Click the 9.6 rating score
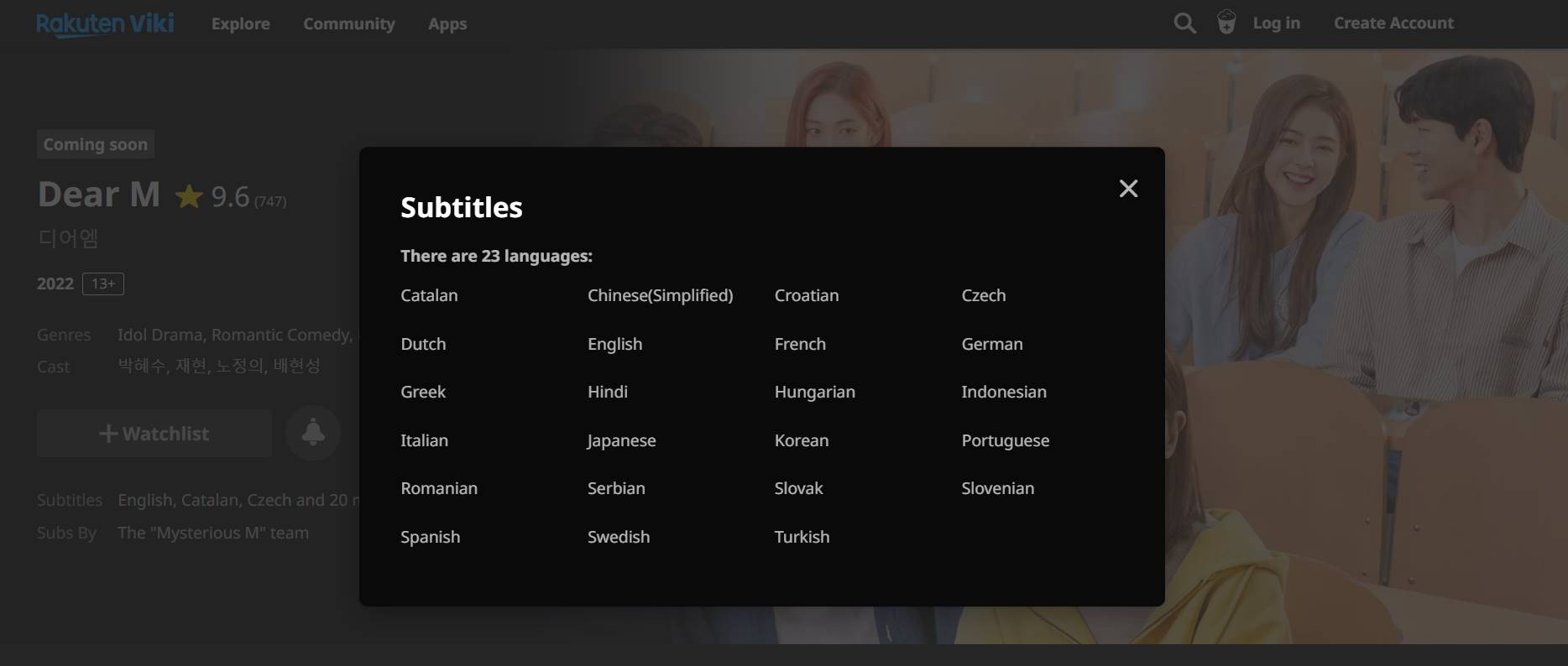Image resolution: width=1568 pixels, height=666 pixels. [x=230, y=196]
